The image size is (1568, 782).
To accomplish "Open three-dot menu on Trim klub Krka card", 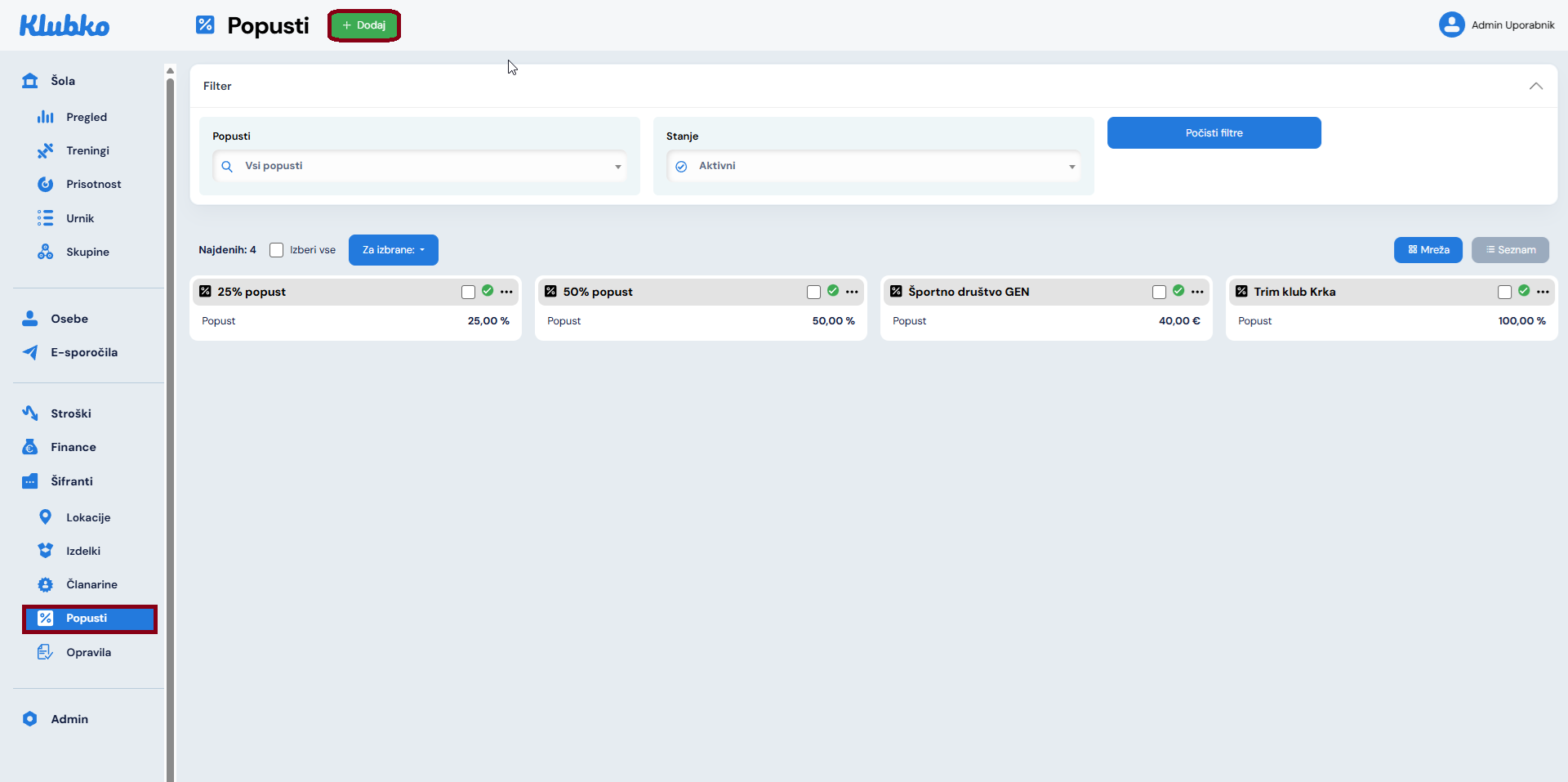I will 1543,292.
